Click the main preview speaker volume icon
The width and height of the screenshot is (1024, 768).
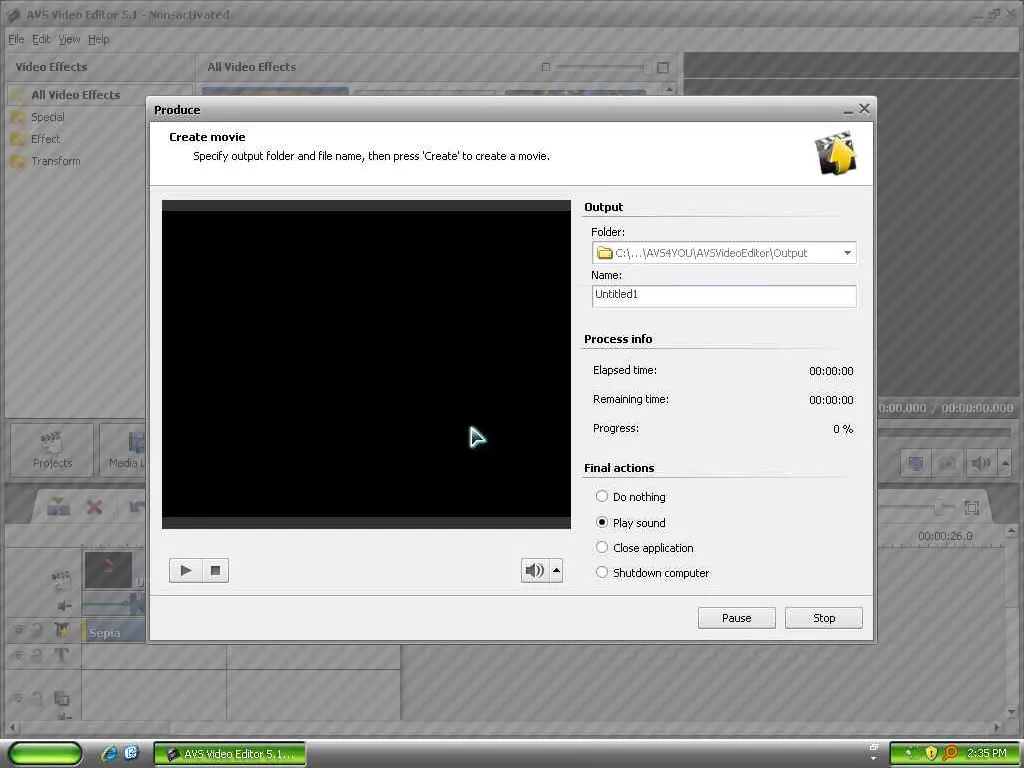[980, 463]
